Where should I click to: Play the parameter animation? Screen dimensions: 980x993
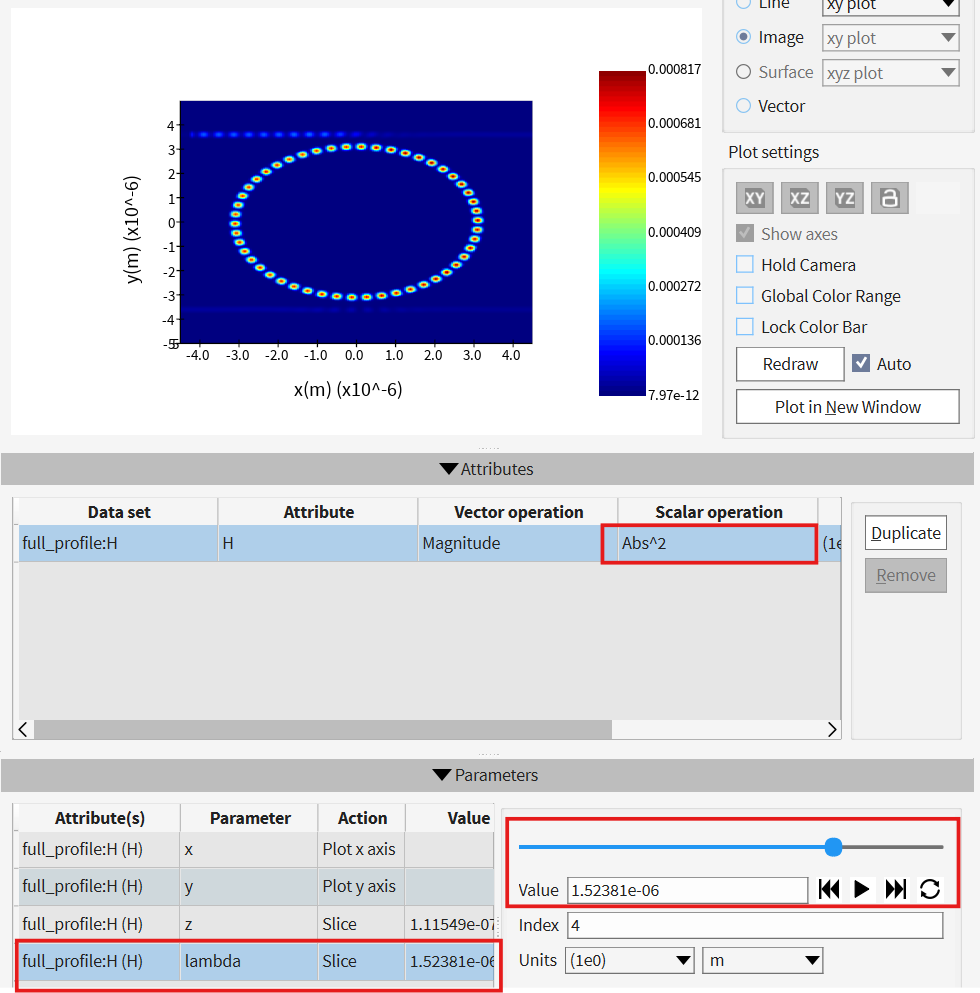(x=862, y=889)
